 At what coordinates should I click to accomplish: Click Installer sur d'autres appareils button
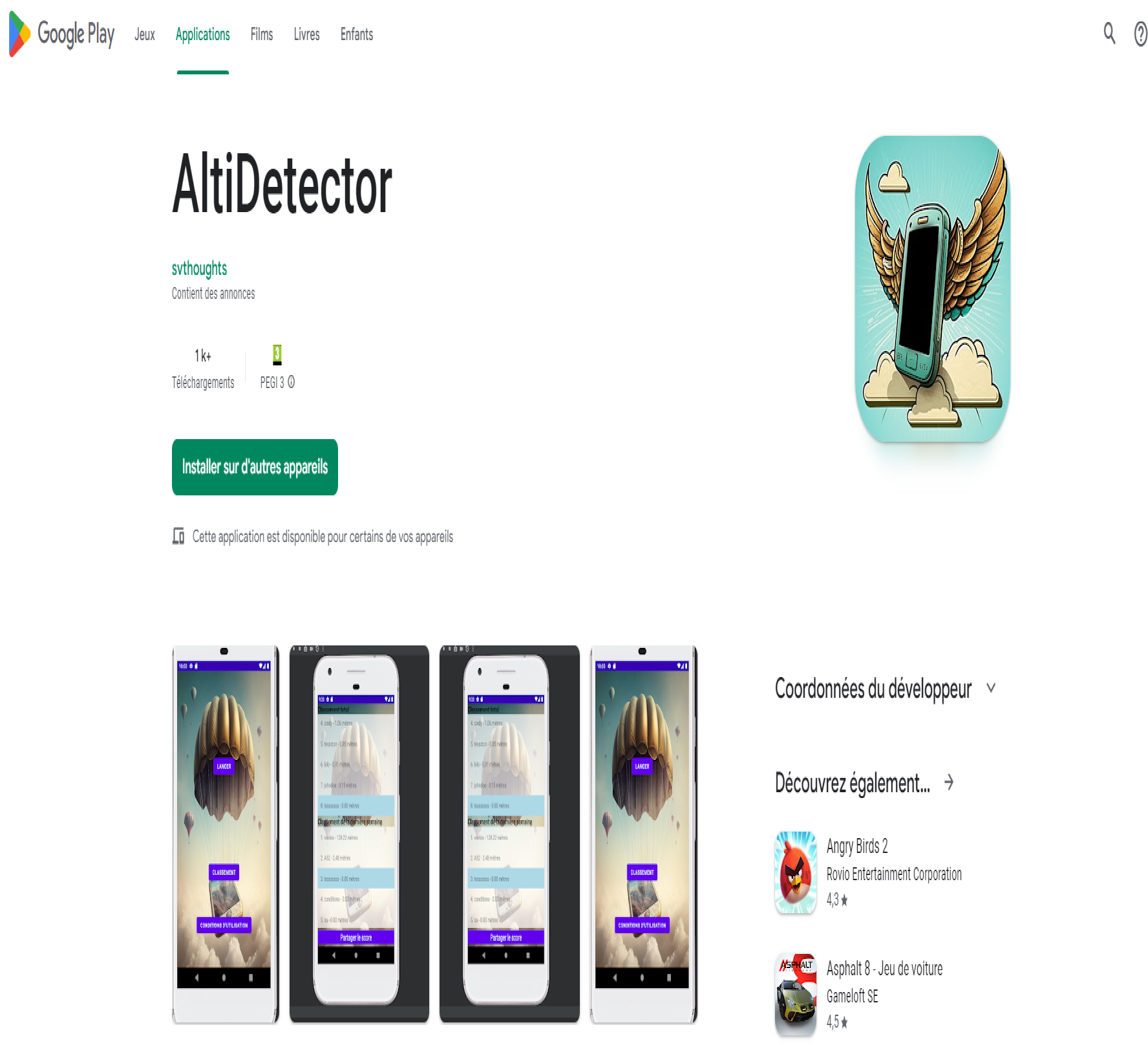pos(255,467)
